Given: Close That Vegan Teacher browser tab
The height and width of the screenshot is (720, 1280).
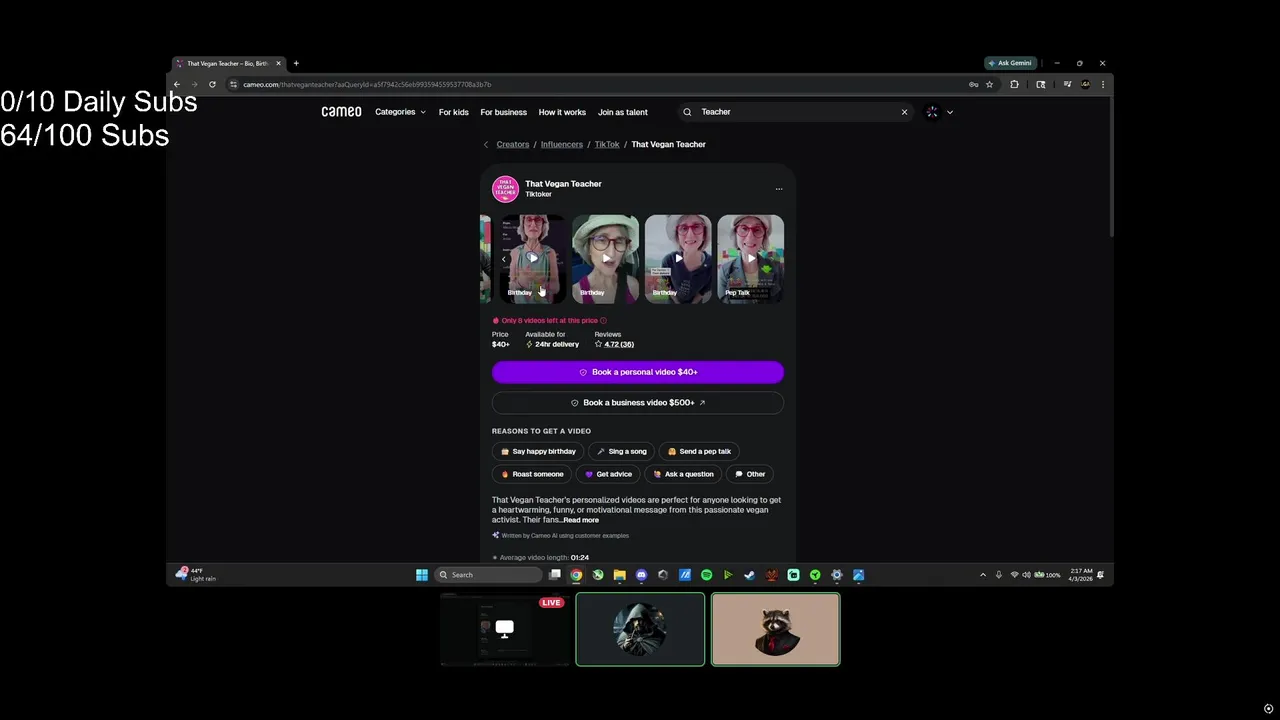Looking at the screenshot, I should 278,63.
